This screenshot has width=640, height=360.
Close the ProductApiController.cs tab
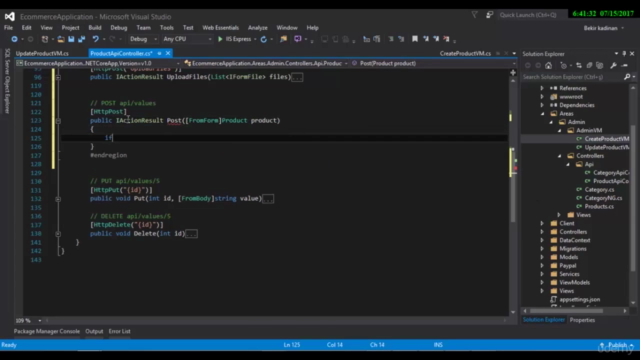click(x=168, y=53)
